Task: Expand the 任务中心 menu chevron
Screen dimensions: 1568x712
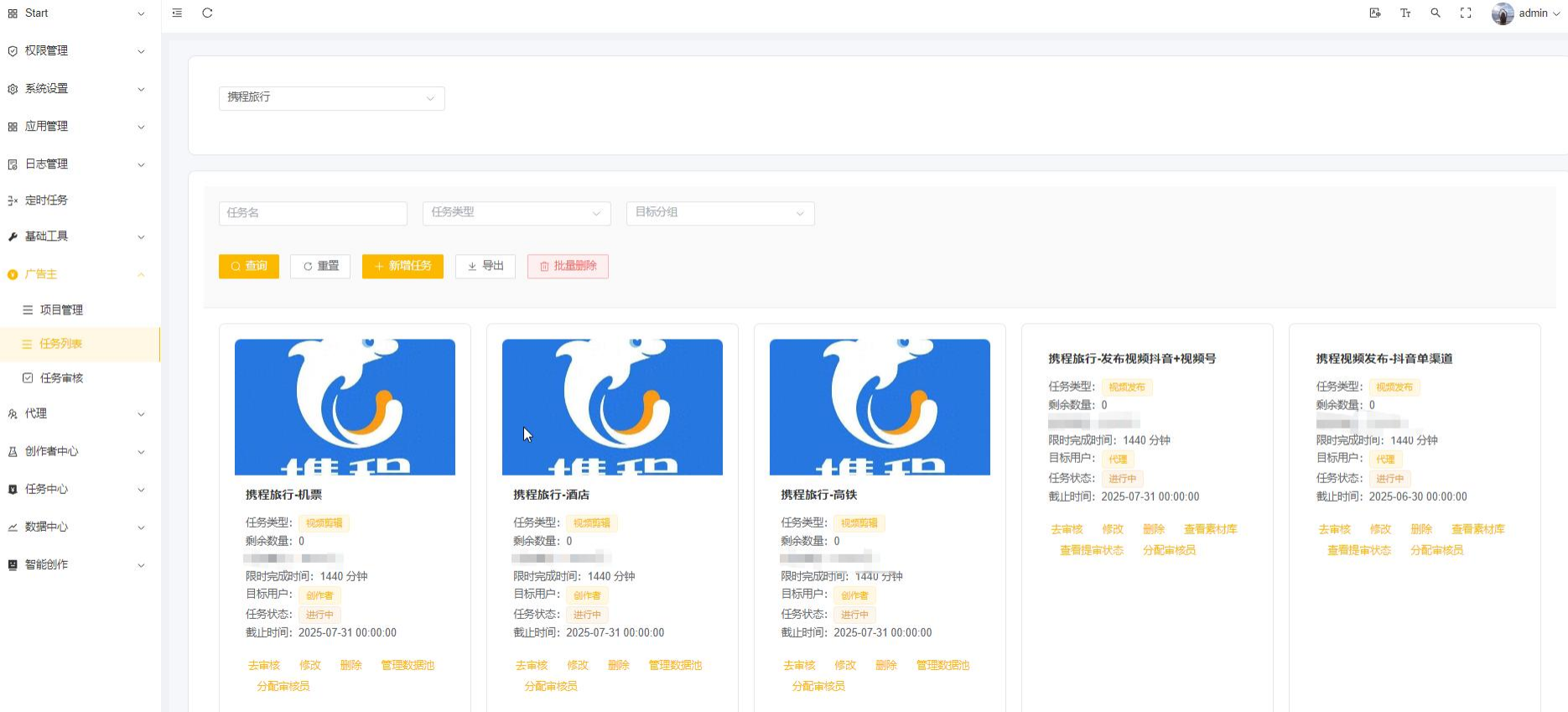Action: coord(141,489)
